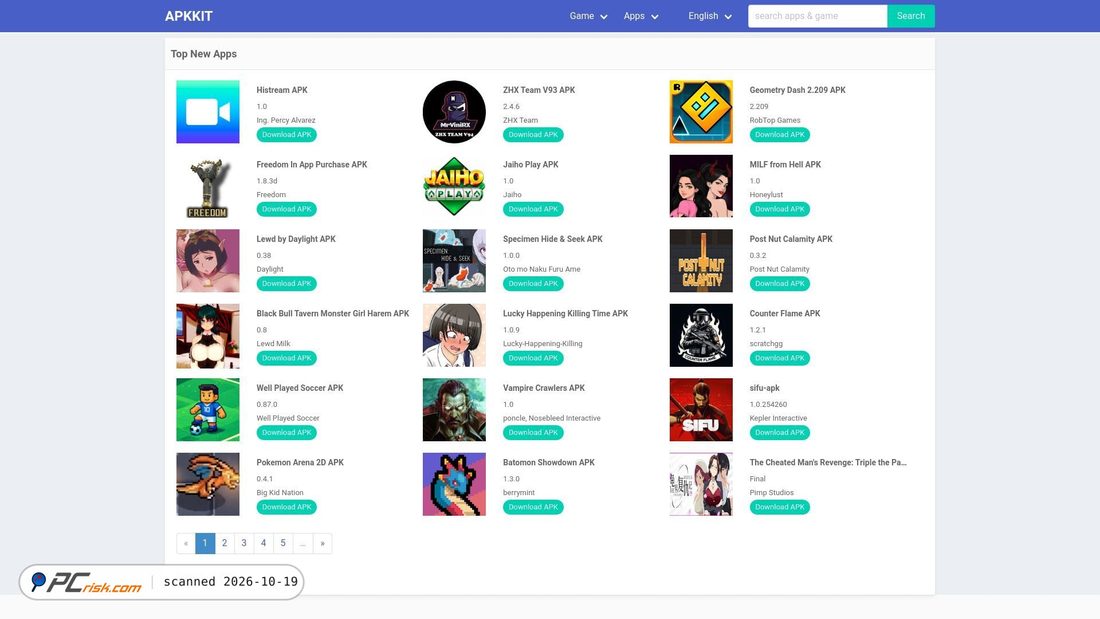Expand the Apps dropdown menu
This screenshot has height=619, width=1100.
pos(640,16)
